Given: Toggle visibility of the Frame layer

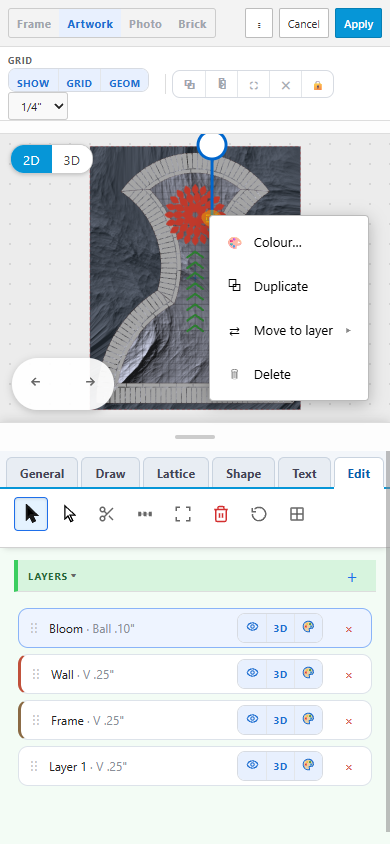Looking at the screenshot, I should 252,720.
